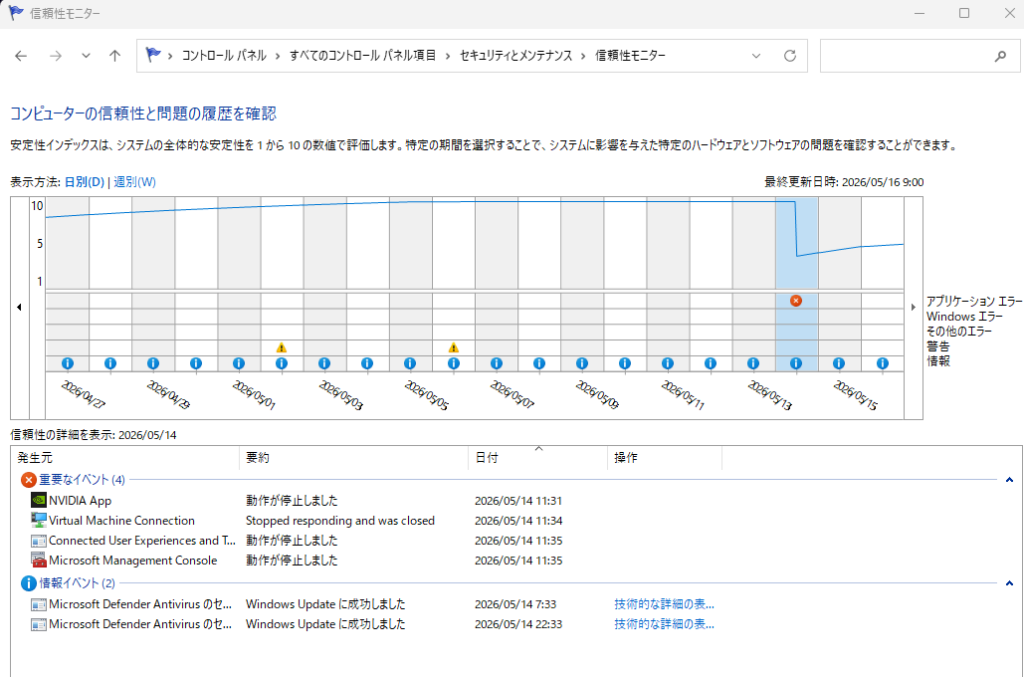Move the chart forward with the right arrow
Viewport: 1024px width, 677px height.
(913, 307)
